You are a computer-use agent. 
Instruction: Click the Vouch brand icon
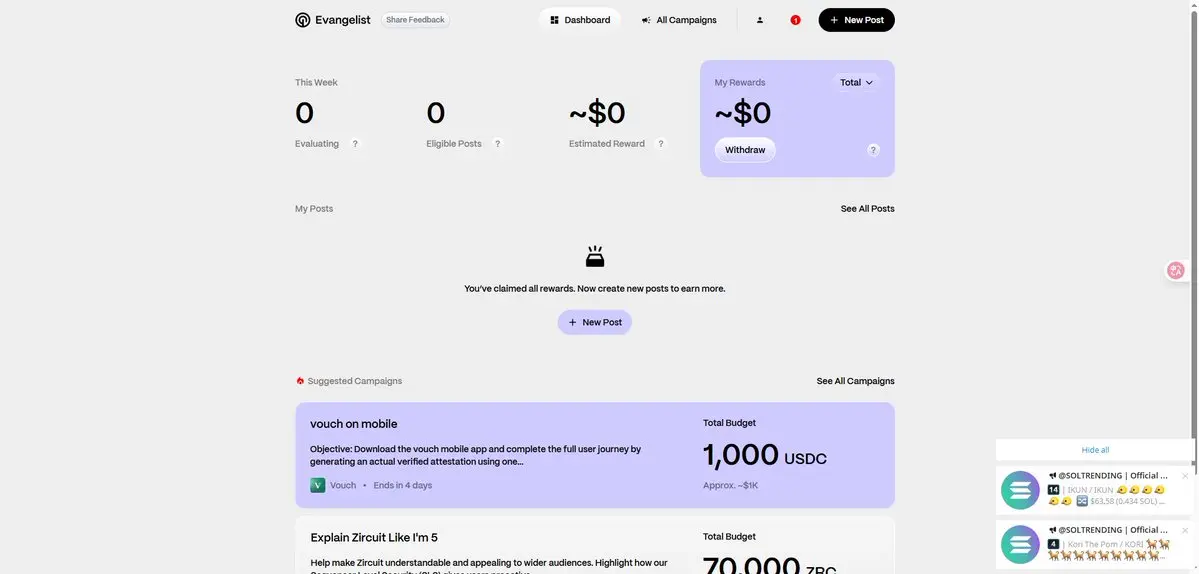coord(317,485)
